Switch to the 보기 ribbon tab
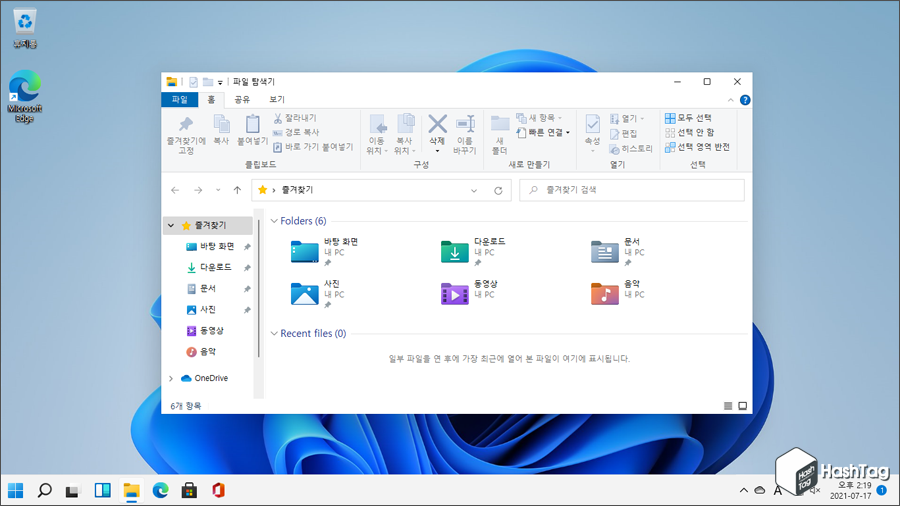900x506 pixels. point(277,99)
